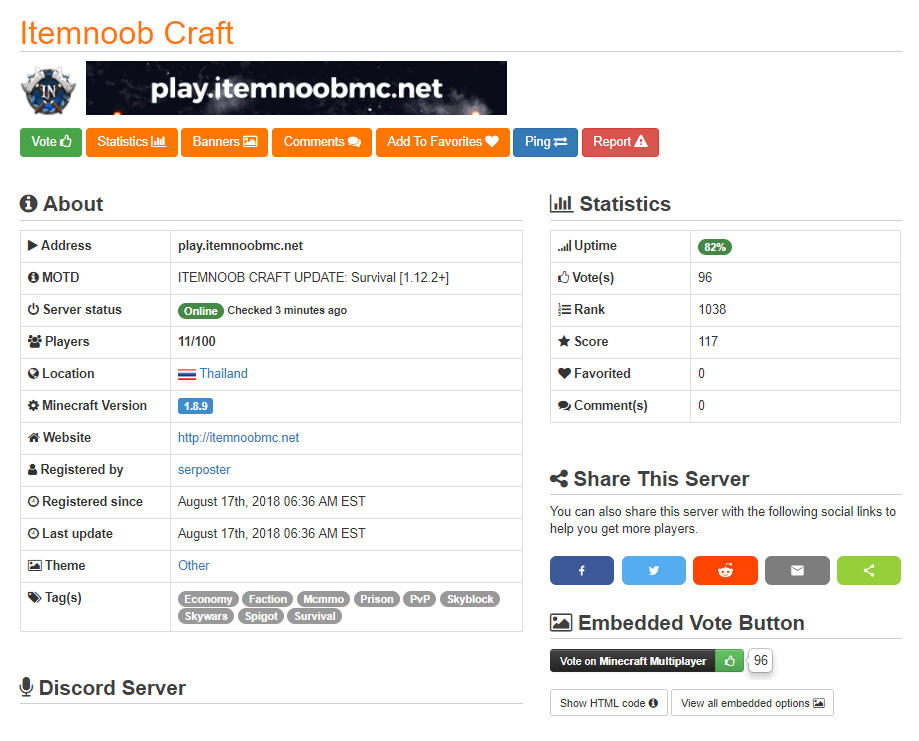Click the green Vote button
The image size is (919, 741).
click(51, 142)
